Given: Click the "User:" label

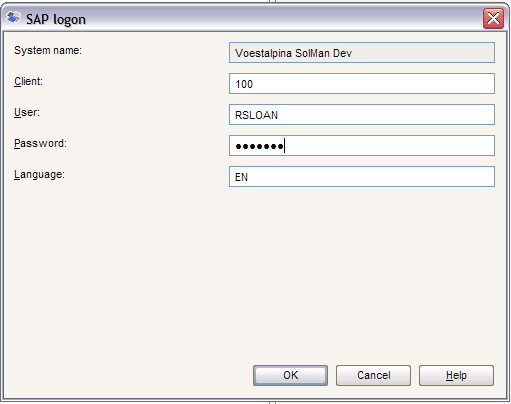Looking at the screenshot, I should 27,112.
